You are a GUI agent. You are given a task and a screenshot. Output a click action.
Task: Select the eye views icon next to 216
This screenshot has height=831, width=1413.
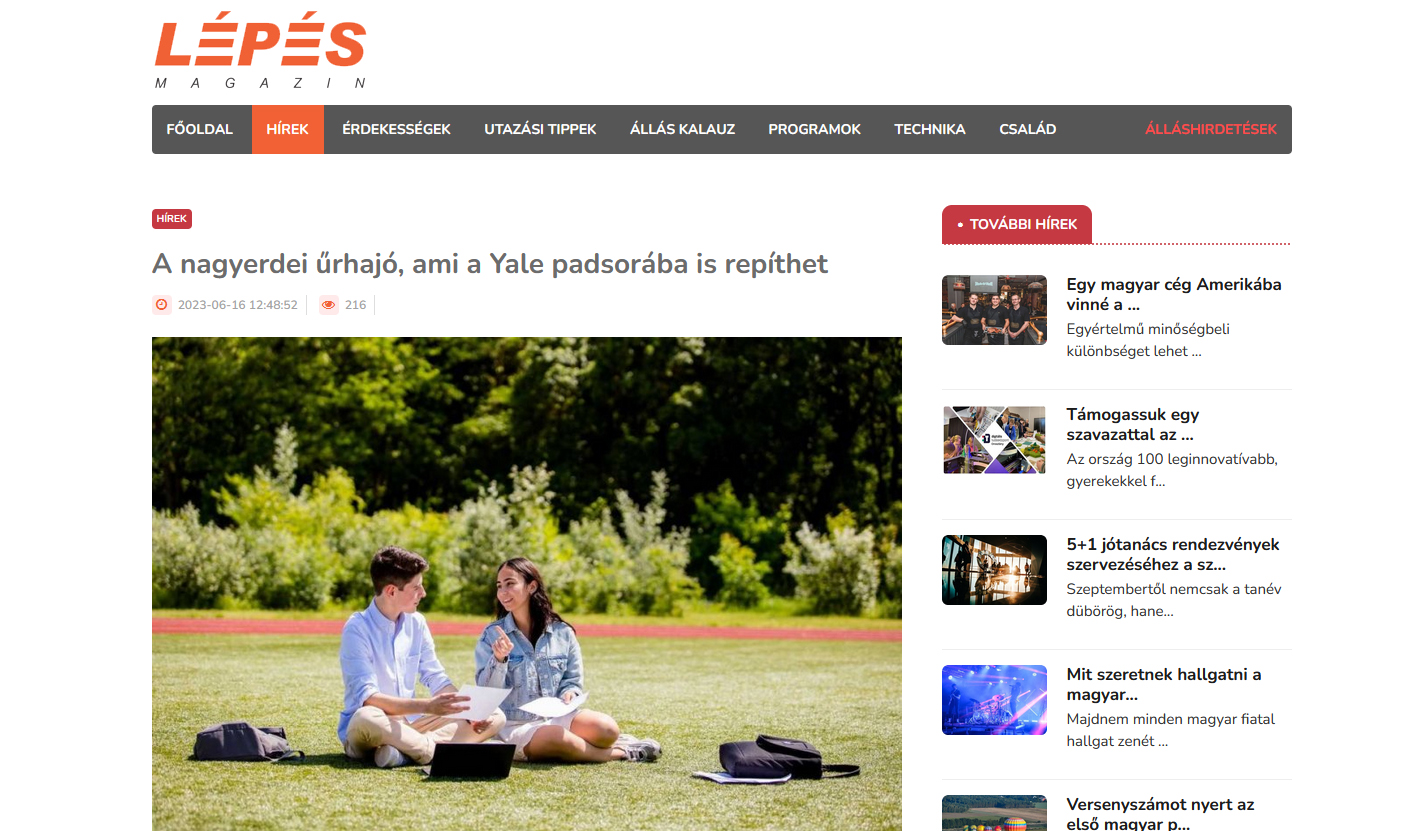click(328, 305)
